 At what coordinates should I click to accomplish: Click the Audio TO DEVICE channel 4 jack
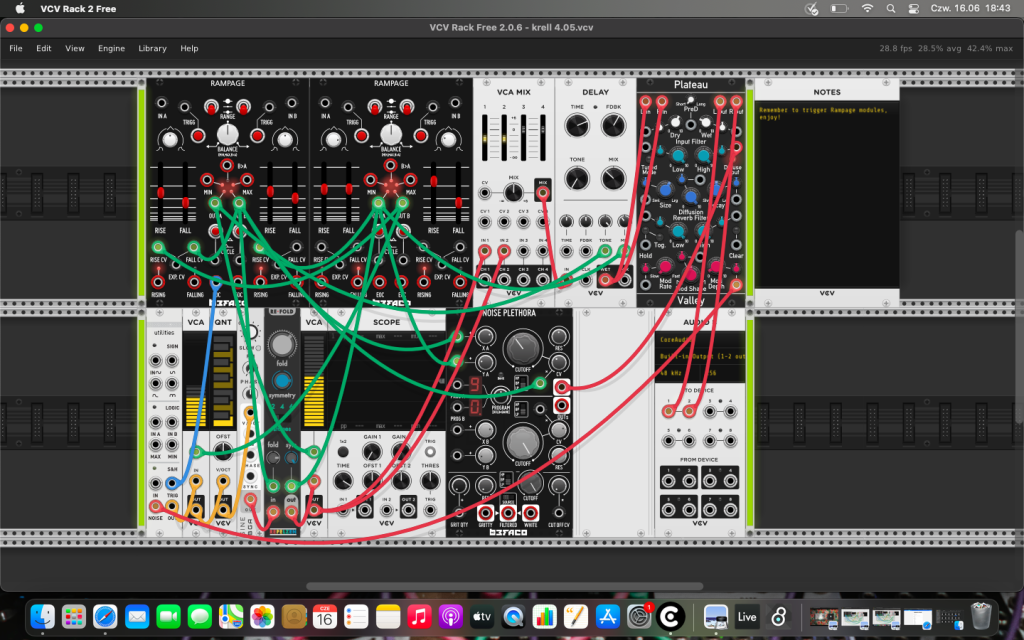(731, 411)
